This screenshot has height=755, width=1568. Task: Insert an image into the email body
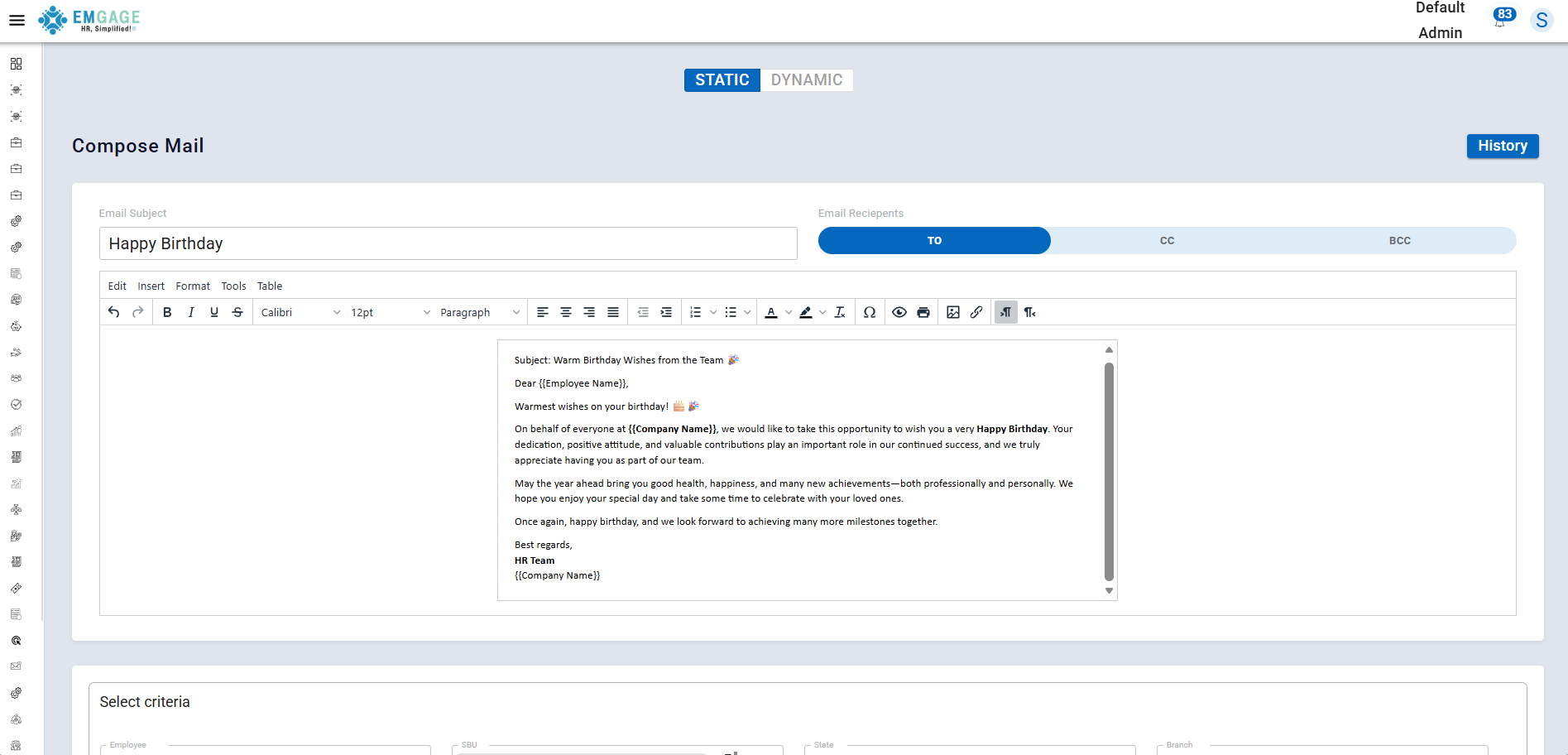[x=952, y=312]
